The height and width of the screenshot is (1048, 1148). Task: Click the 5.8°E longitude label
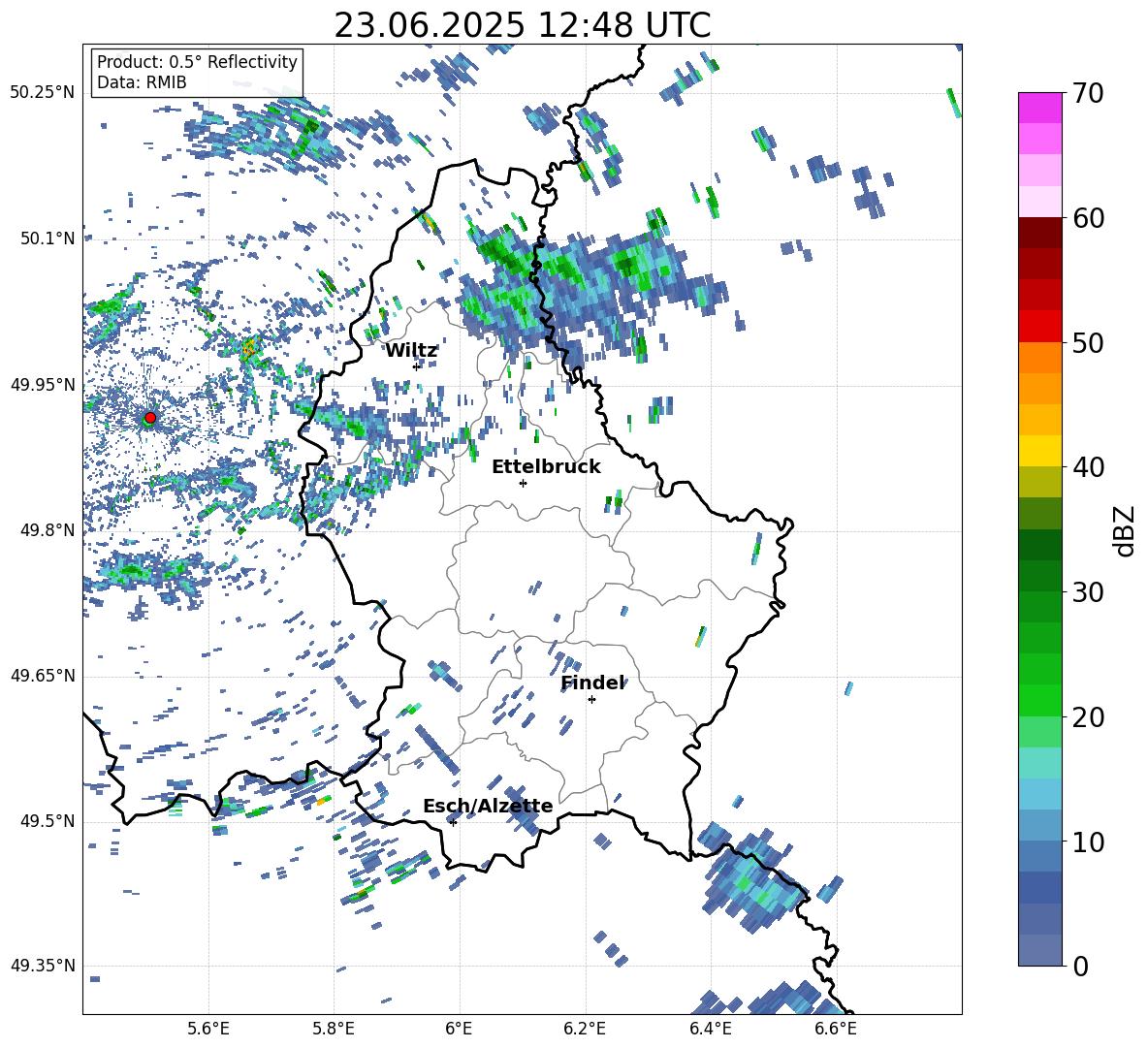[334, 1029]
